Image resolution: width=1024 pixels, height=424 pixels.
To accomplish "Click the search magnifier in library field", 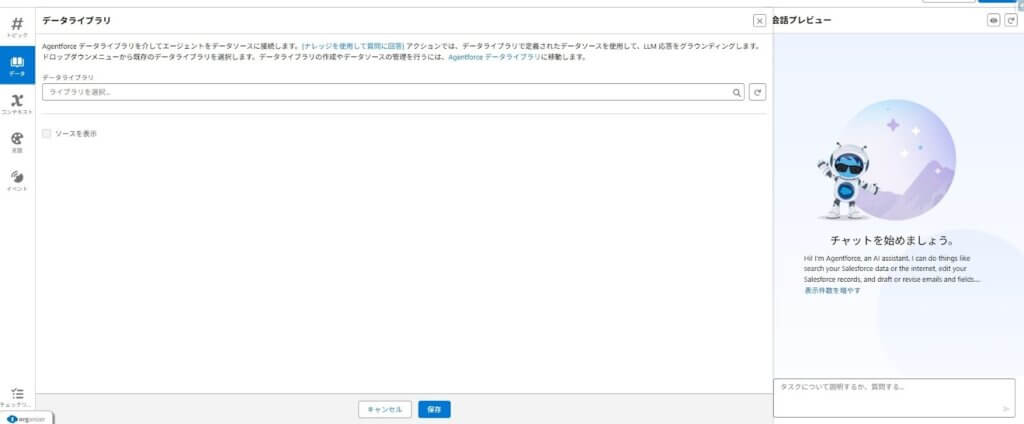I will (x=737, y=93).
